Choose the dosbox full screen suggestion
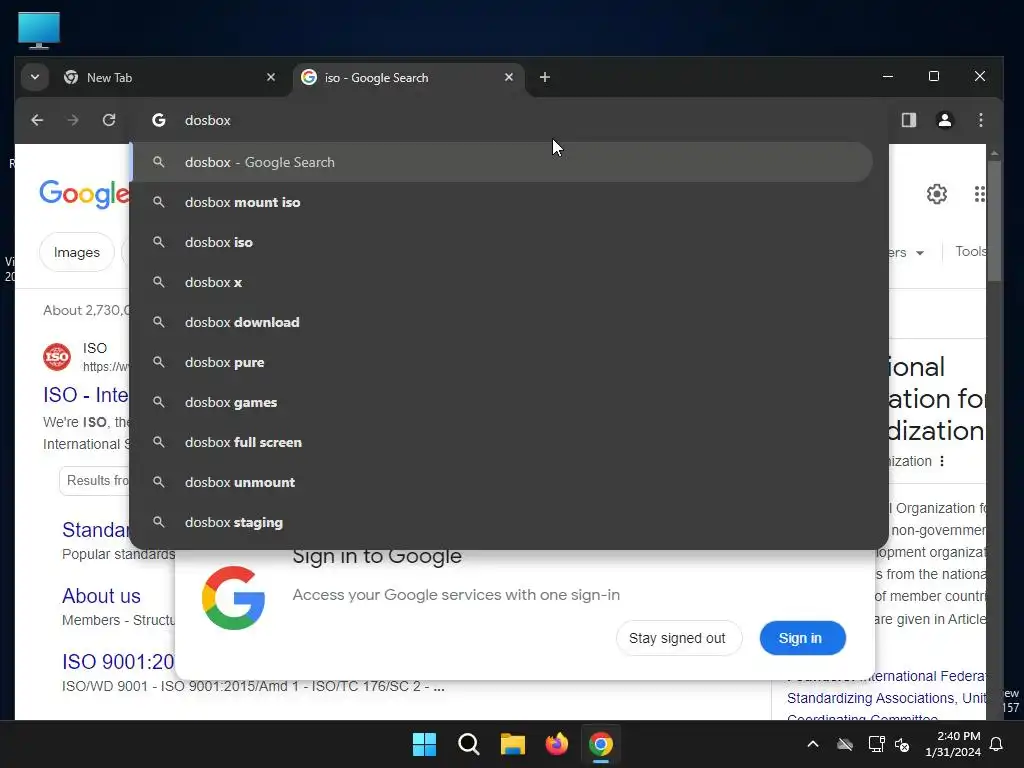The width and height of the screenshot is (1024, 768). click(x=502, y=442)
